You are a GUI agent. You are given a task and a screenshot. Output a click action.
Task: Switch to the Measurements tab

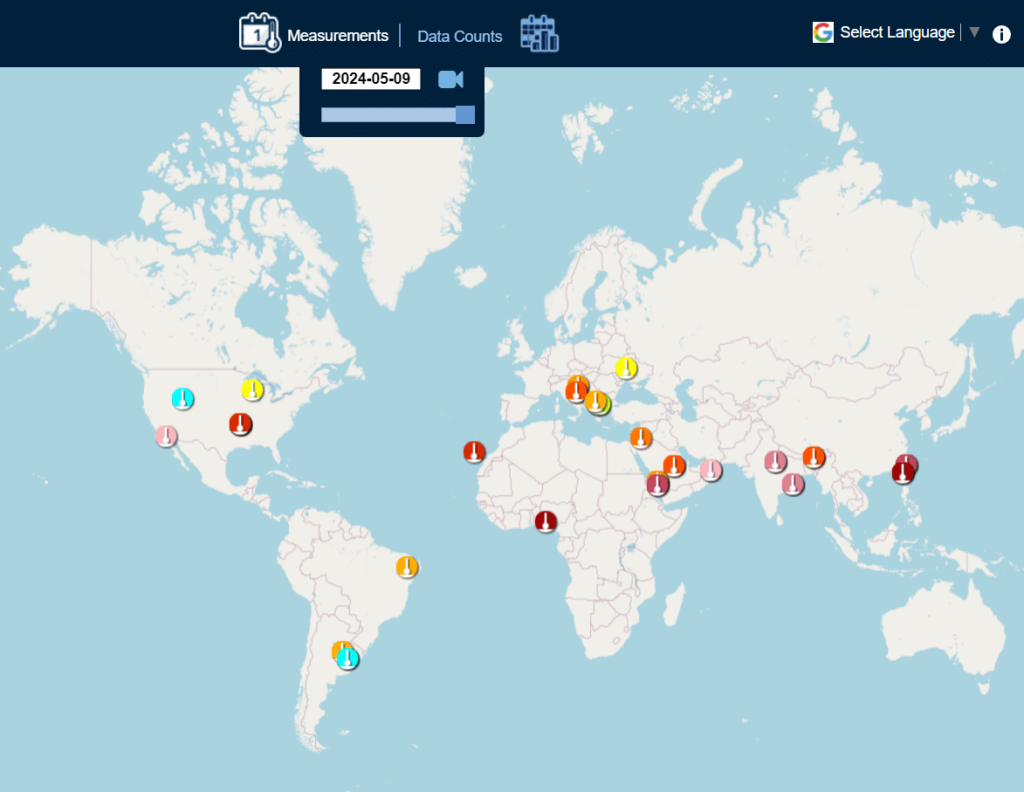[x=337, y=36]
